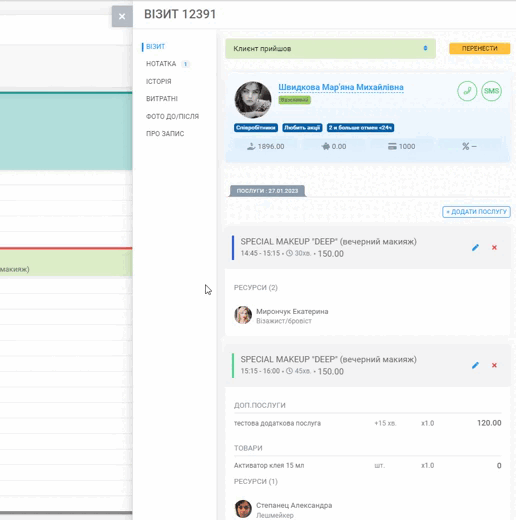Open the НОТАТКА tab

[161, 64]
